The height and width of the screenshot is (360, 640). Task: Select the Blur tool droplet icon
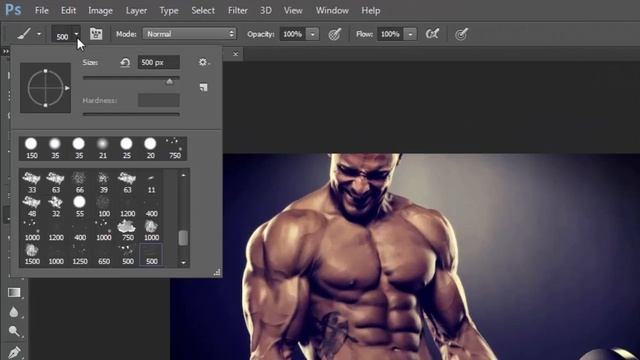[x=14, y=312]
